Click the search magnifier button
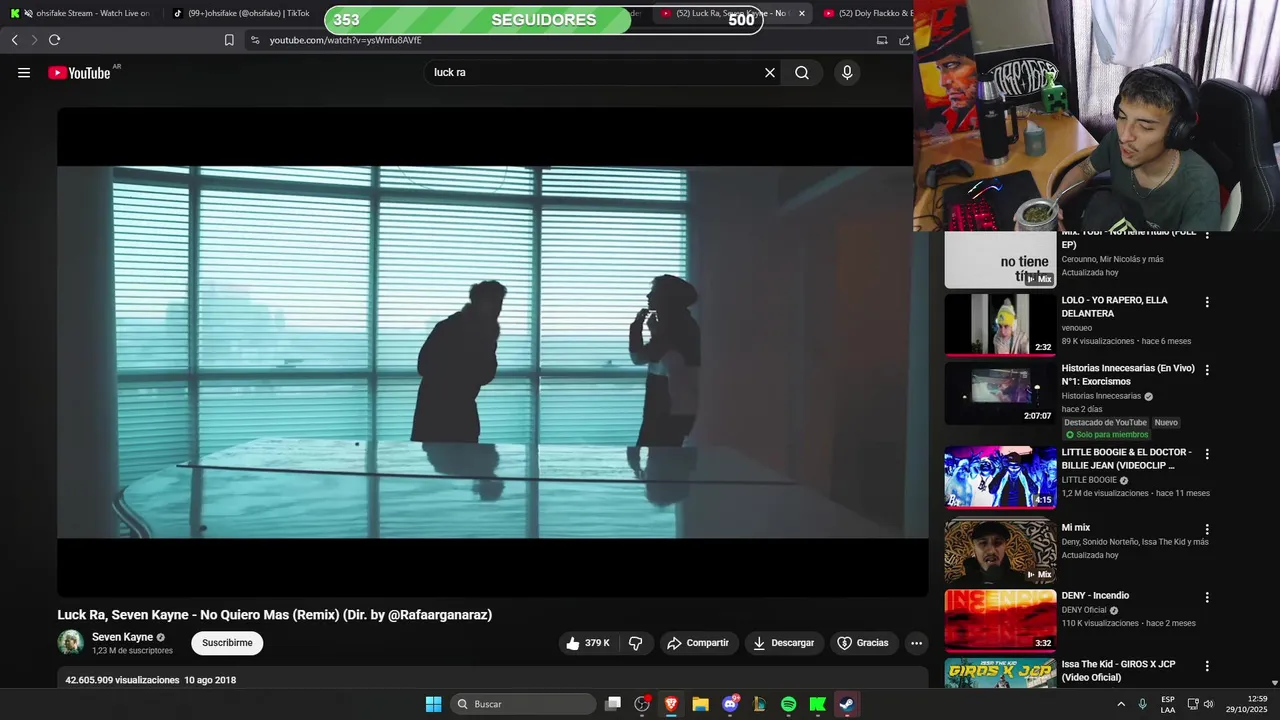1280x720 pixels. click(x=802, y=72)
